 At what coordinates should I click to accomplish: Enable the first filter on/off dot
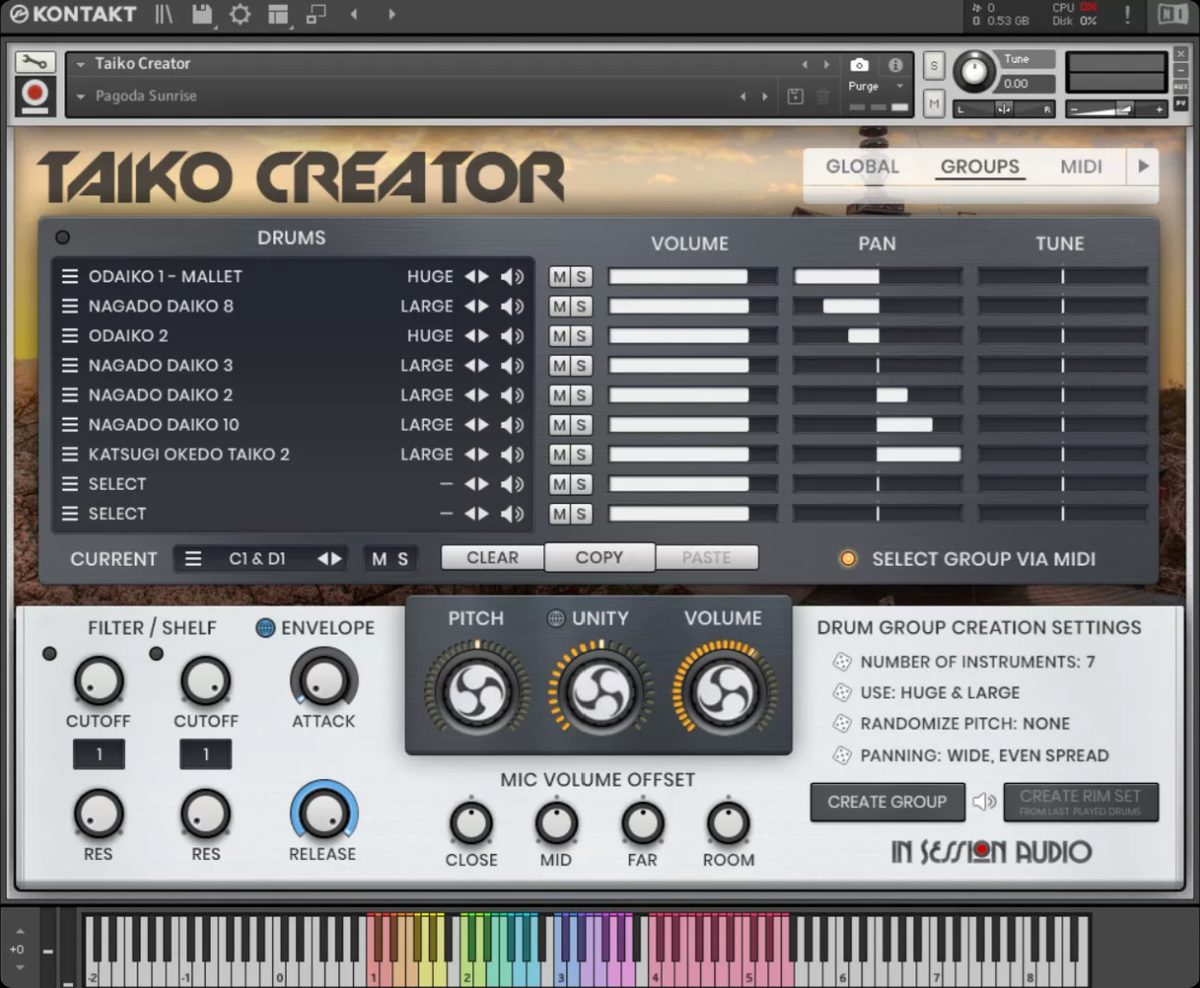(49, 654)
